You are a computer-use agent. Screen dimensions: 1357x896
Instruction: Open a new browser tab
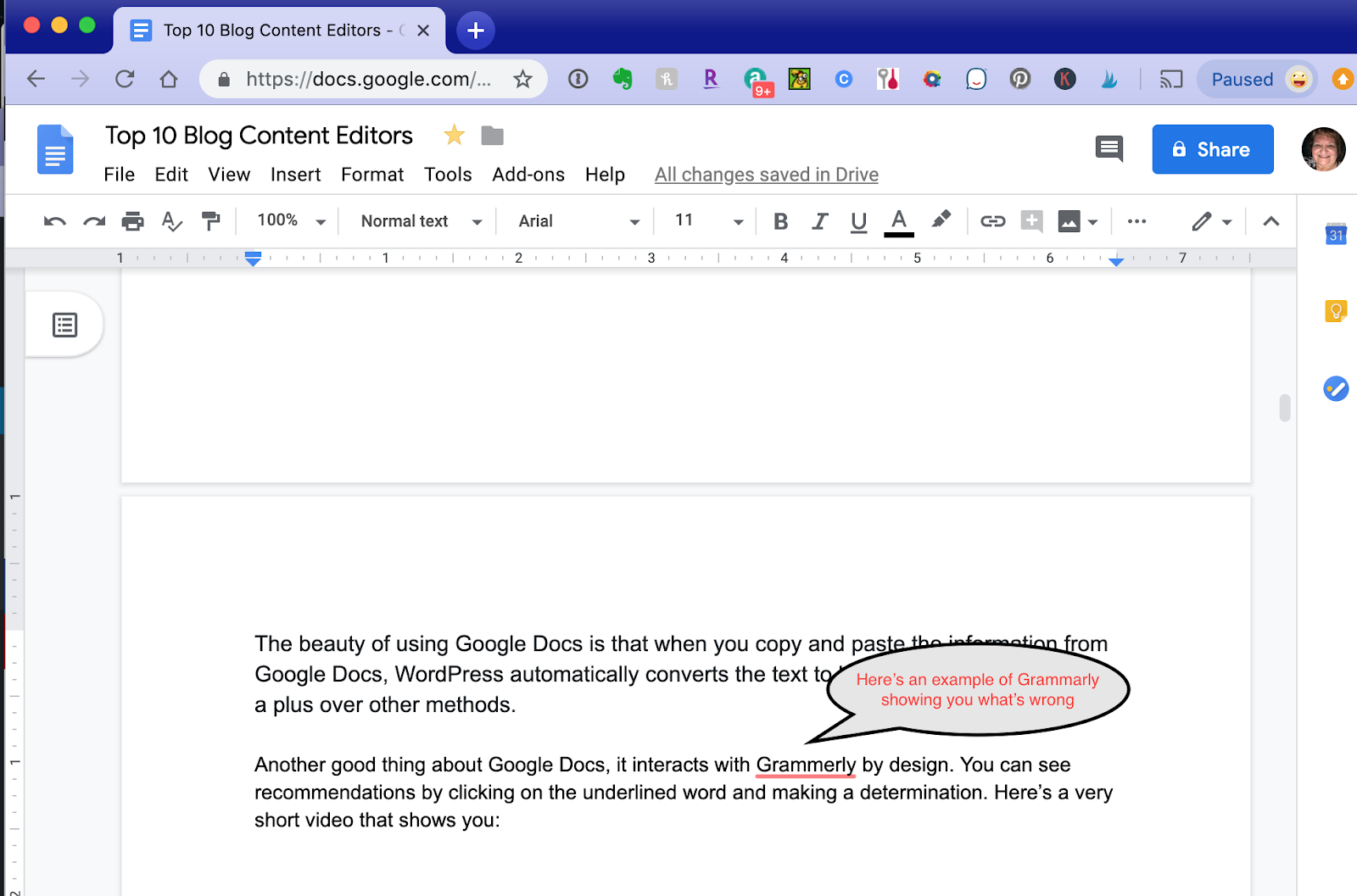pyautogui.click(x=476, y=31)
